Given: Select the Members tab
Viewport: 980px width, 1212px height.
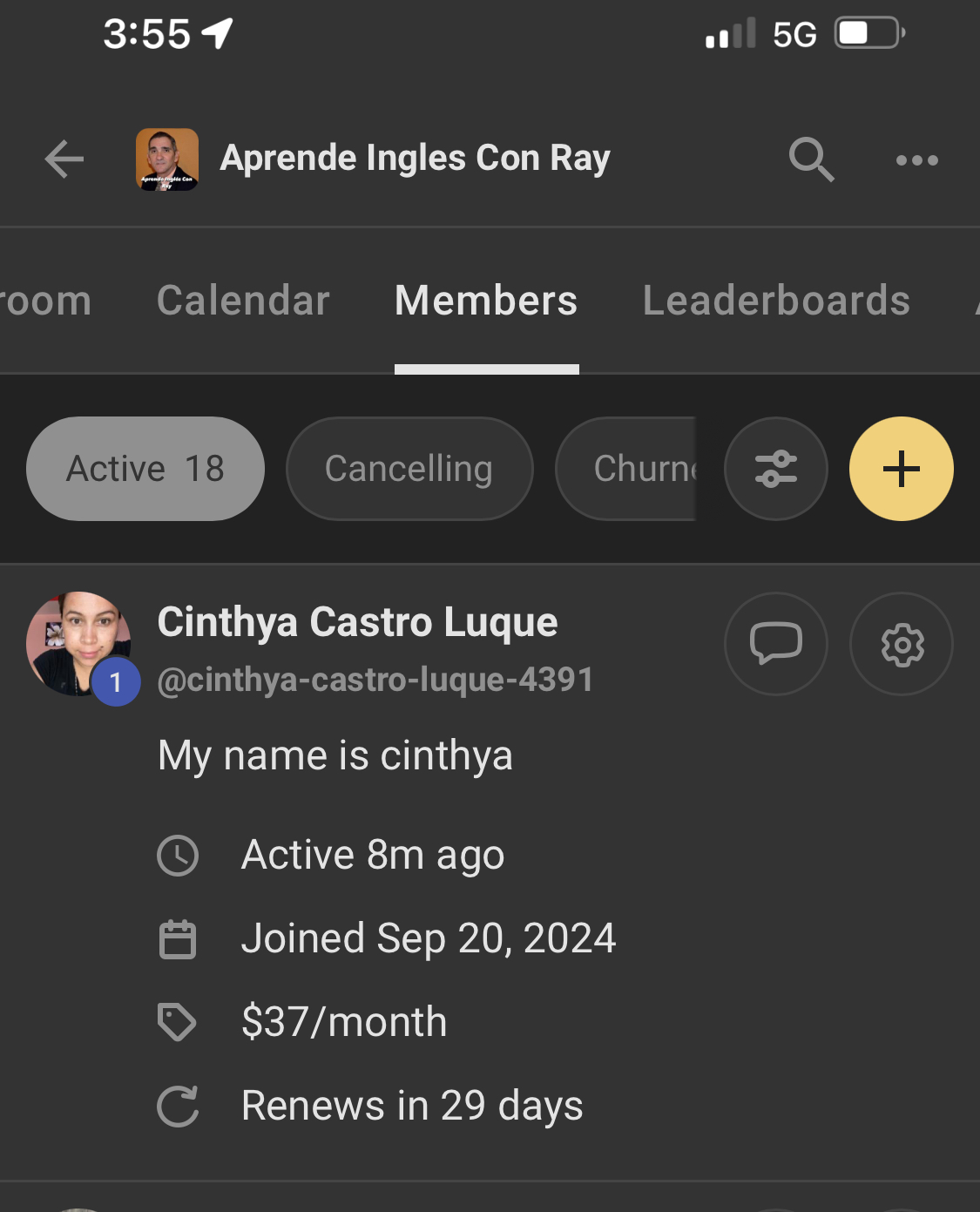Looking at the screenshot, I should [x=486, y=301].
